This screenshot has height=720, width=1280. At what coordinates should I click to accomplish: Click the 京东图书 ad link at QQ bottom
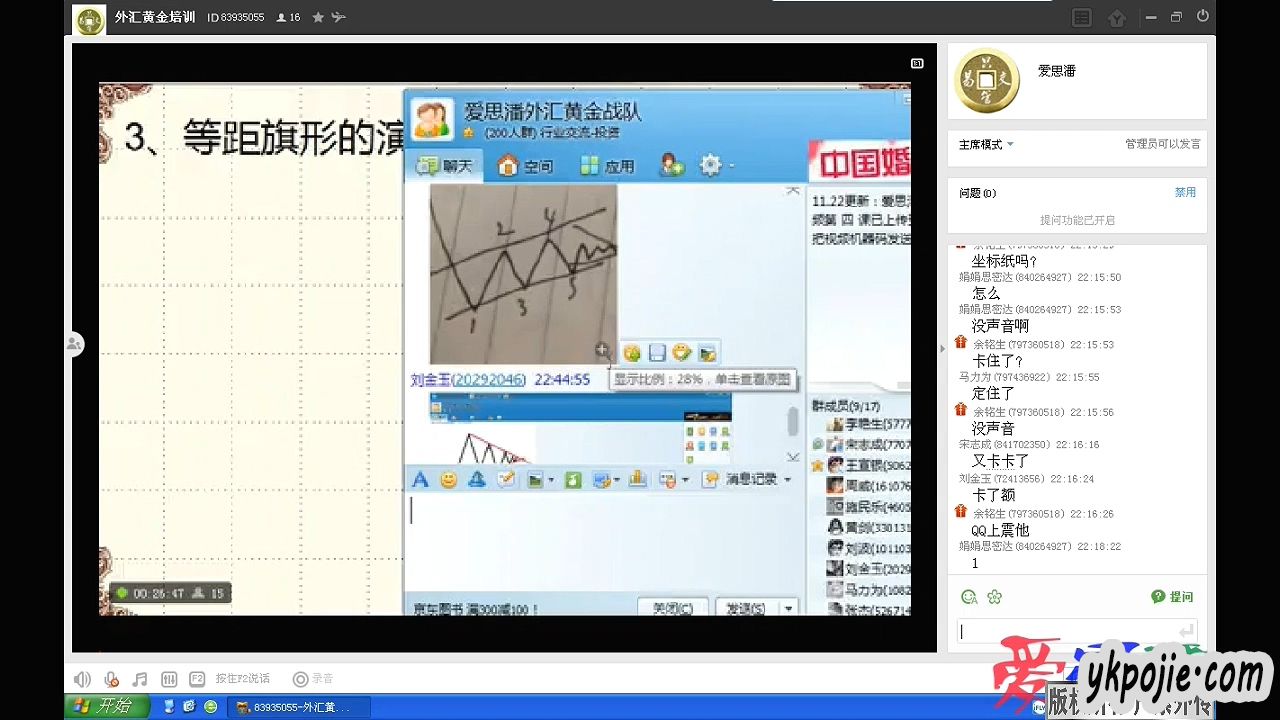coord(476,608)
